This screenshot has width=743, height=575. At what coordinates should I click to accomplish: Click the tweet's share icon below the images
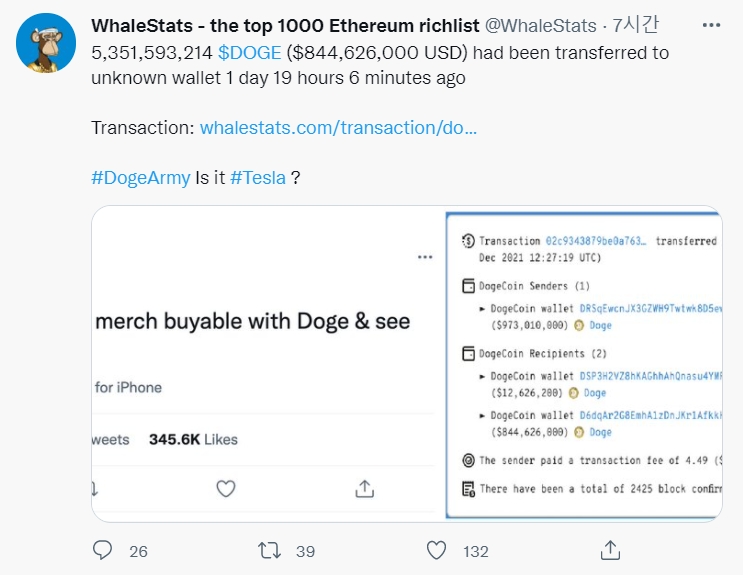coord(610,550)
